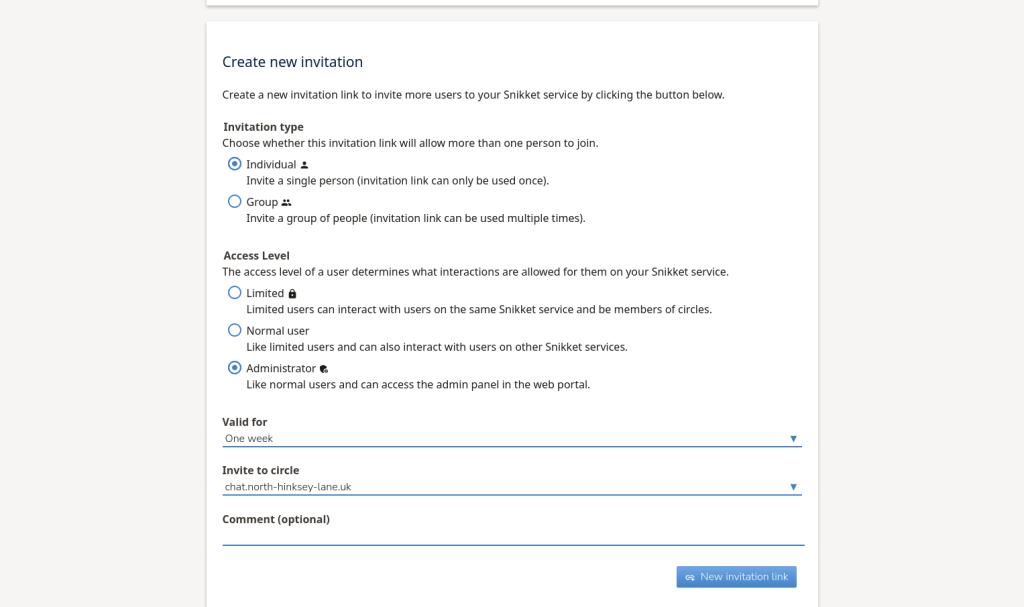Click the New invitation link button
This screenshot has width=1024, height=607.
(737, 577)
